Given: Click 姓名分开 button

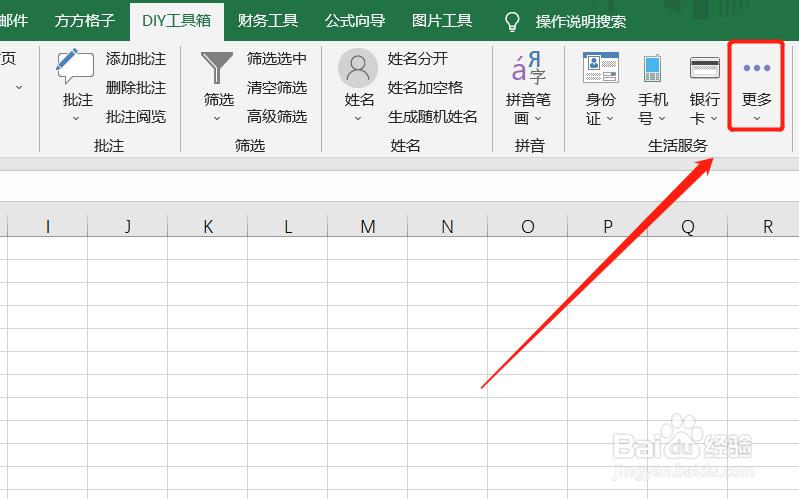Looking at the screenshot, I should [x=417, y=59].
